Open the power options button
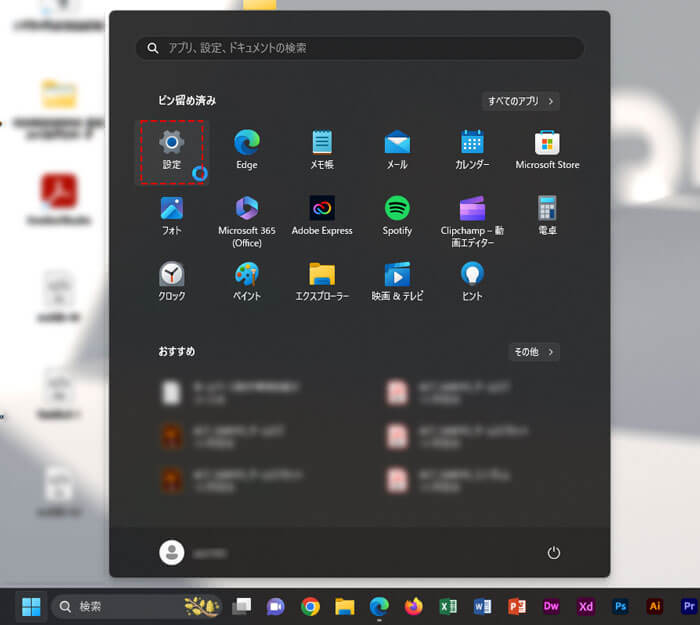 tap(554, 553)
